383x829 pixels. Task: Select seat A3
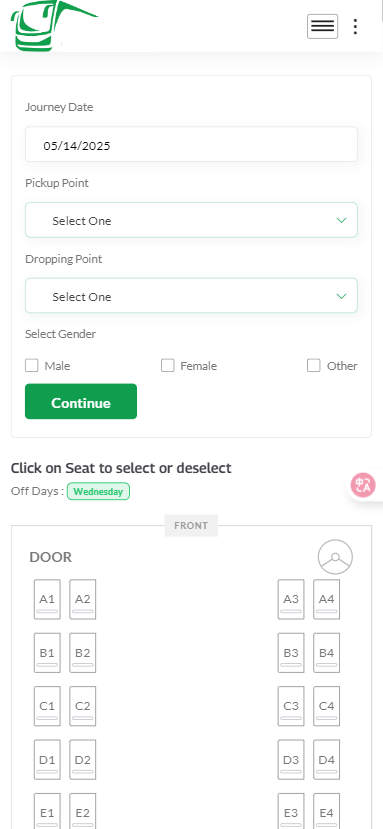point(291,599)
